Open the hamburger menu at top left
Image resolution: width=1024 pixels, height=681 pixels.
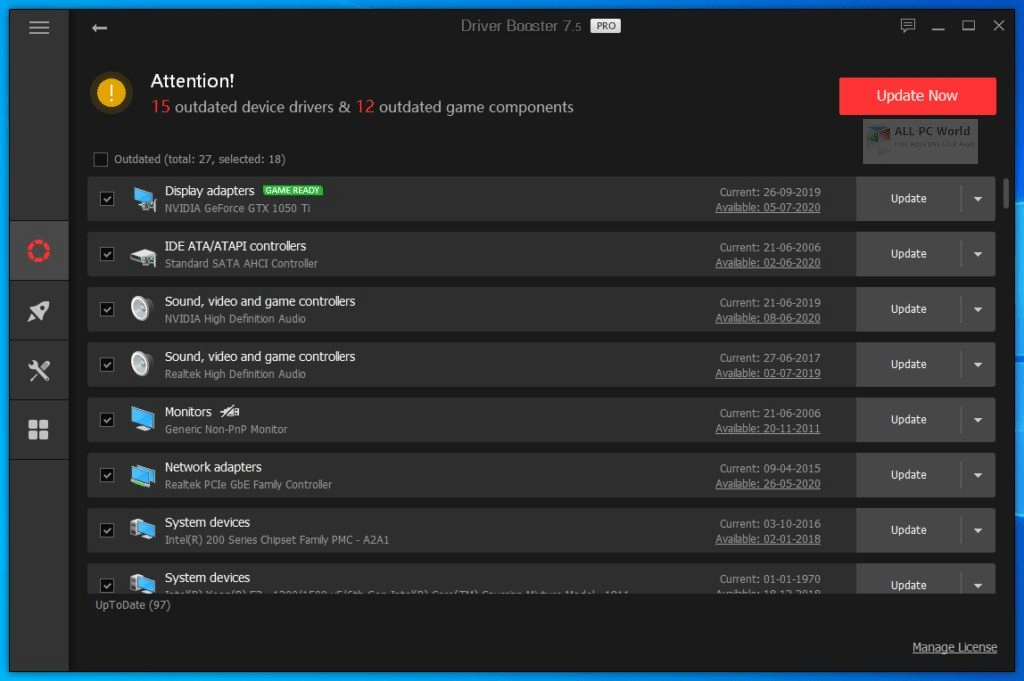coord(38,27)
